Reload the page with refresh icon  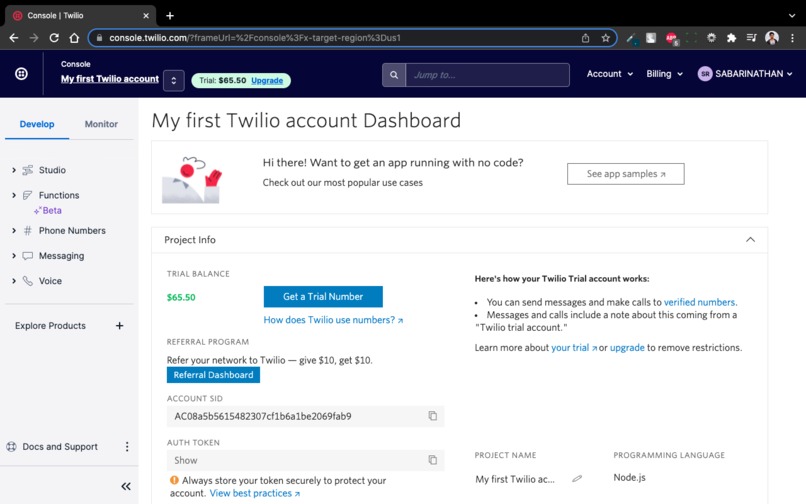click(54, 38)
